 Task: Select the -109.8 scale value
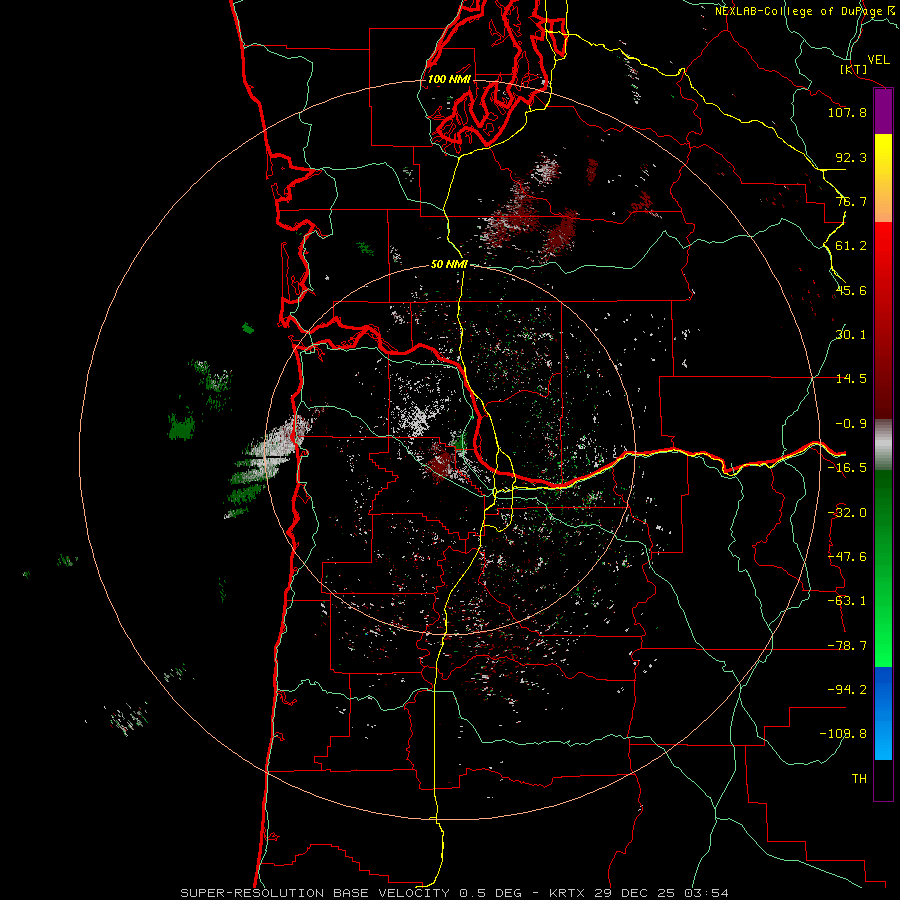pyautogui.click(x=843, y=734)
